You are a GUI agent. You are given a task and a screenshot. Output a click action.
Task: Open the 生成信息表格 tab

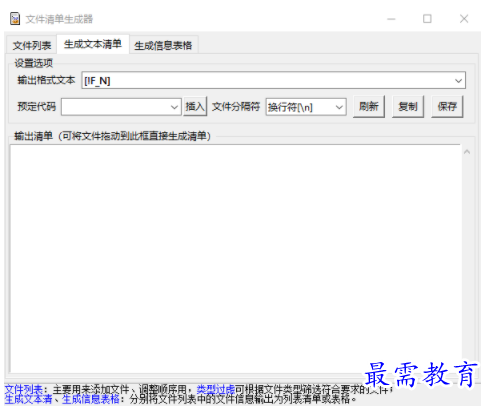(163, 45)
